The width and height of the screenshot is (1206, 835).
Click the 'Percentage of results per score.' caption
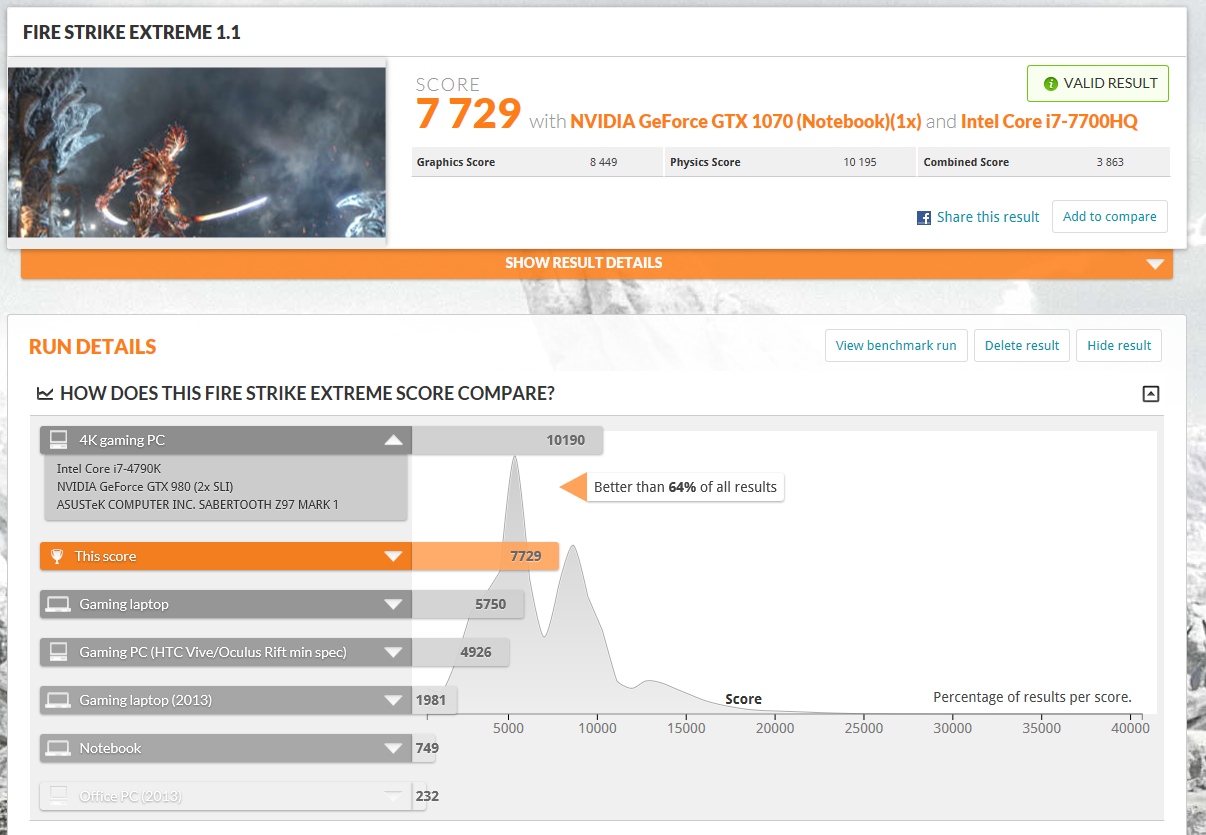1032,697
